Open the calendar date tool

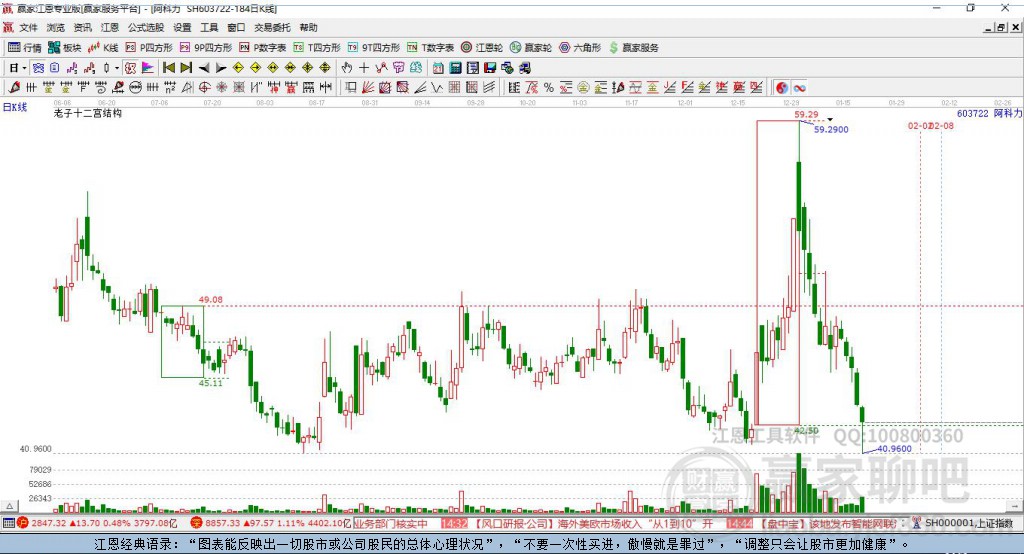pyautogui.click(x=438, y=68)
